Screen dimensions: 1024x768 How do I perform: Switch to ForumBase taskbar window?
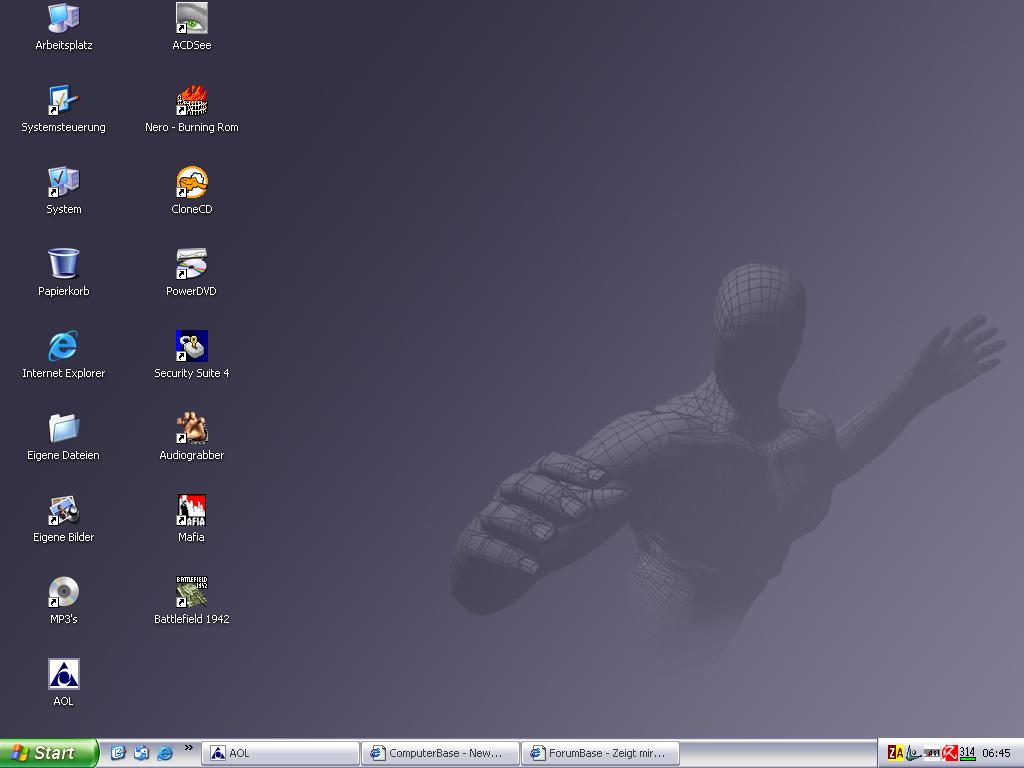[600, 753]
